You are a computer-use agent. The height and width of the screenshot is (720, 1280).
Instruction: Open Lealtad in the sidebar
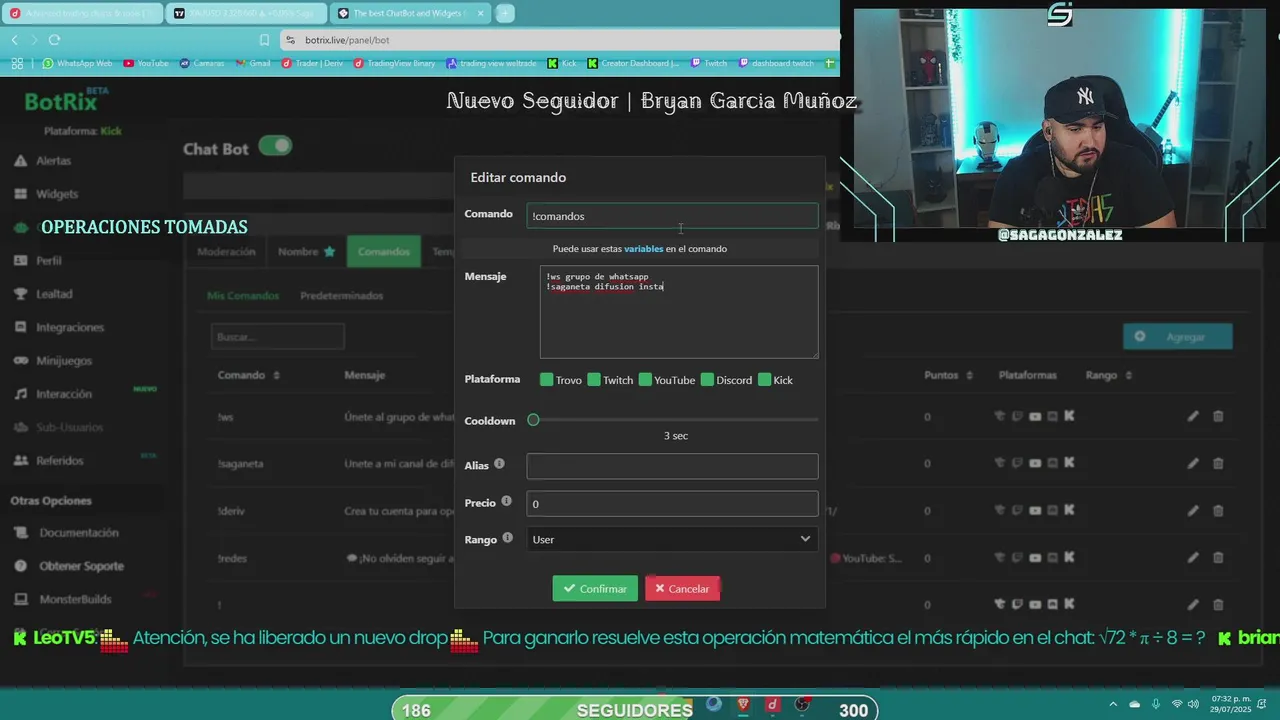tap(53, 294)
